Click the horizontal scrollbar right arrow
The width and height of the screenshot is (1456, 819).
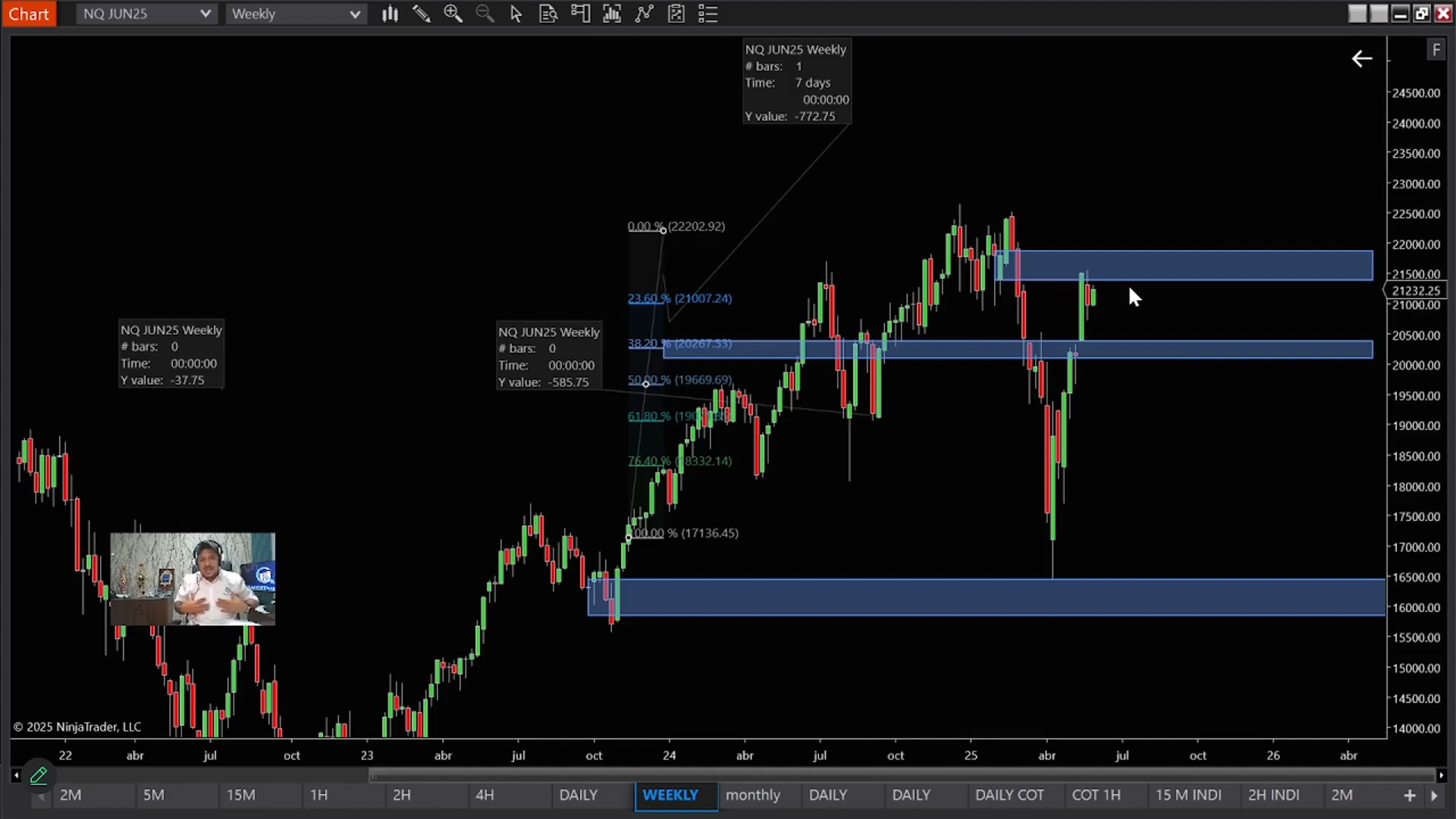click(1442, 775)
